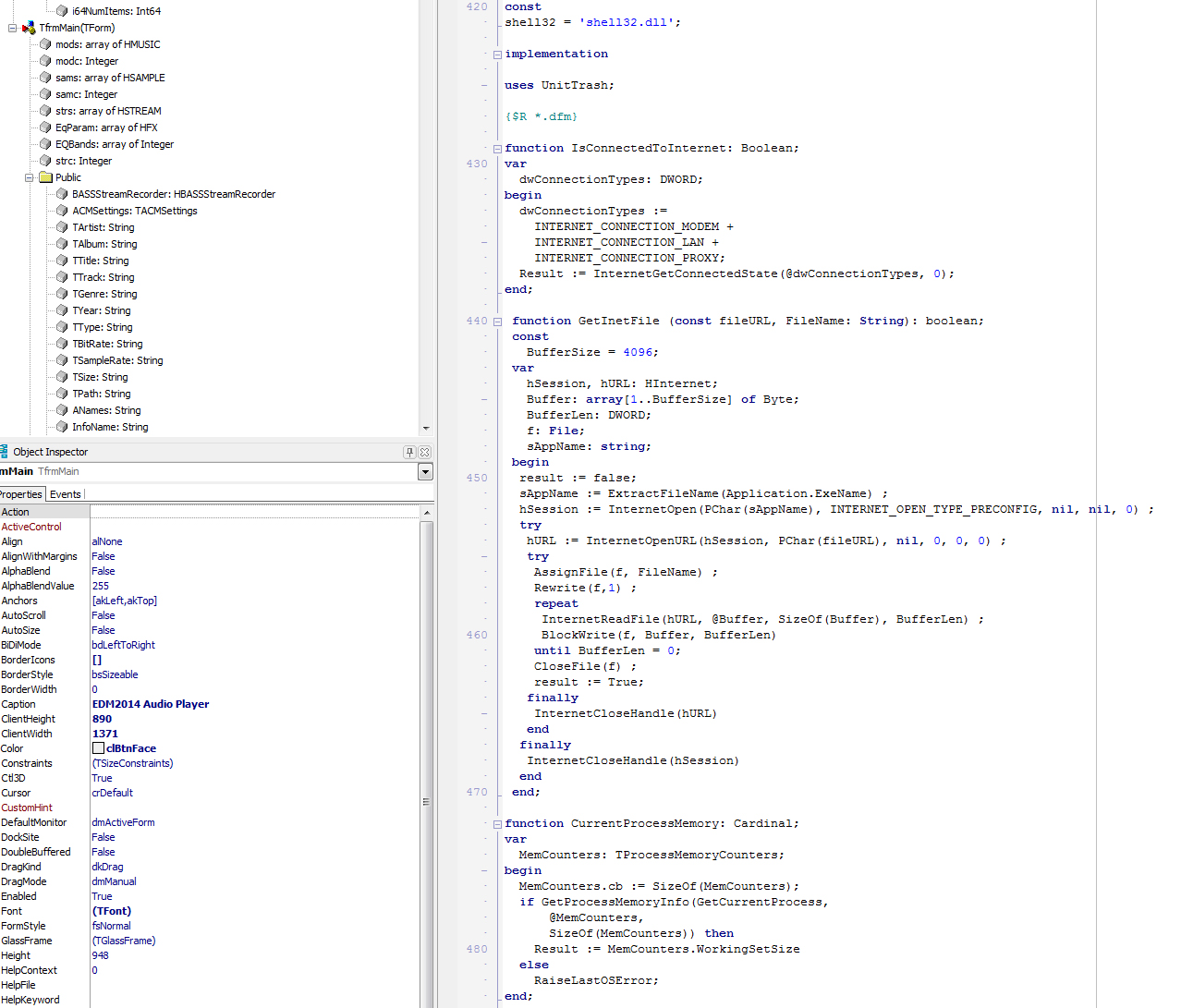Click the Public folder icon in Structure tree
1181x1008 pixels.
click(45, 177)
